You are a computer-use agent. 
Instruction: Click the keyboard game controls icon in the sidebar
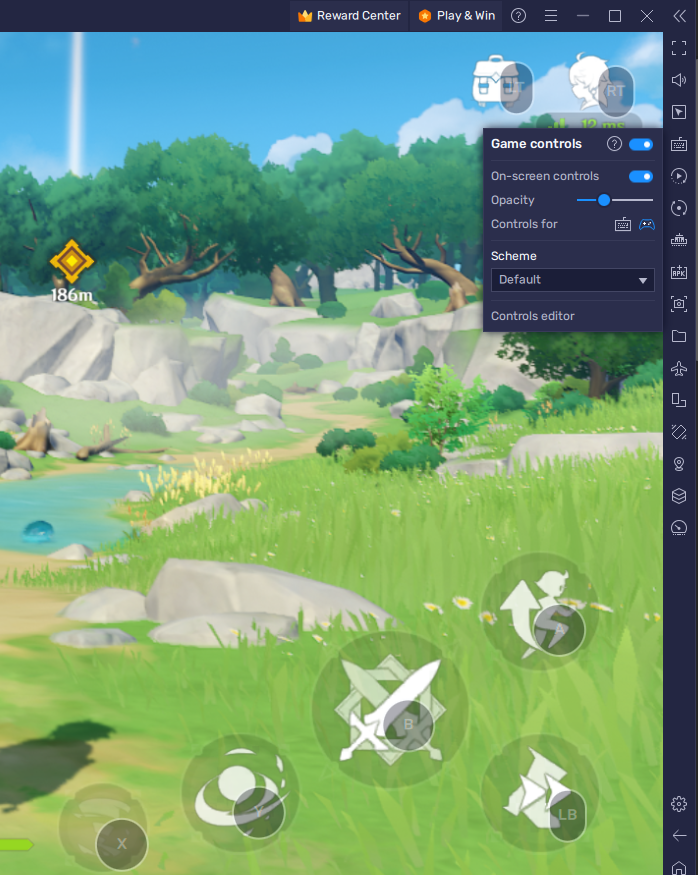click(679, 144)
